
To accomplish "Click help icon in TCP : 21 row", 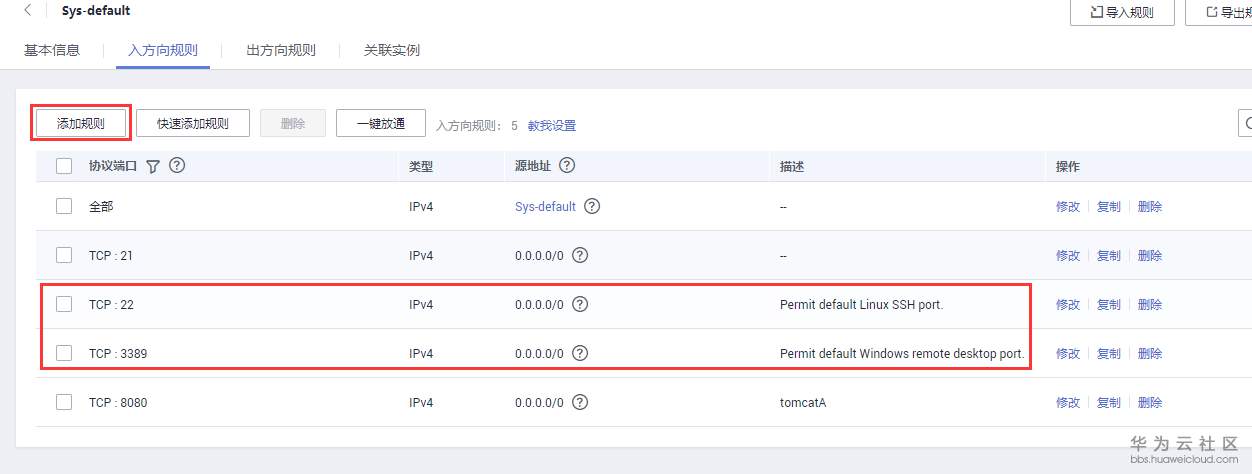I will [x=580, y=255].
